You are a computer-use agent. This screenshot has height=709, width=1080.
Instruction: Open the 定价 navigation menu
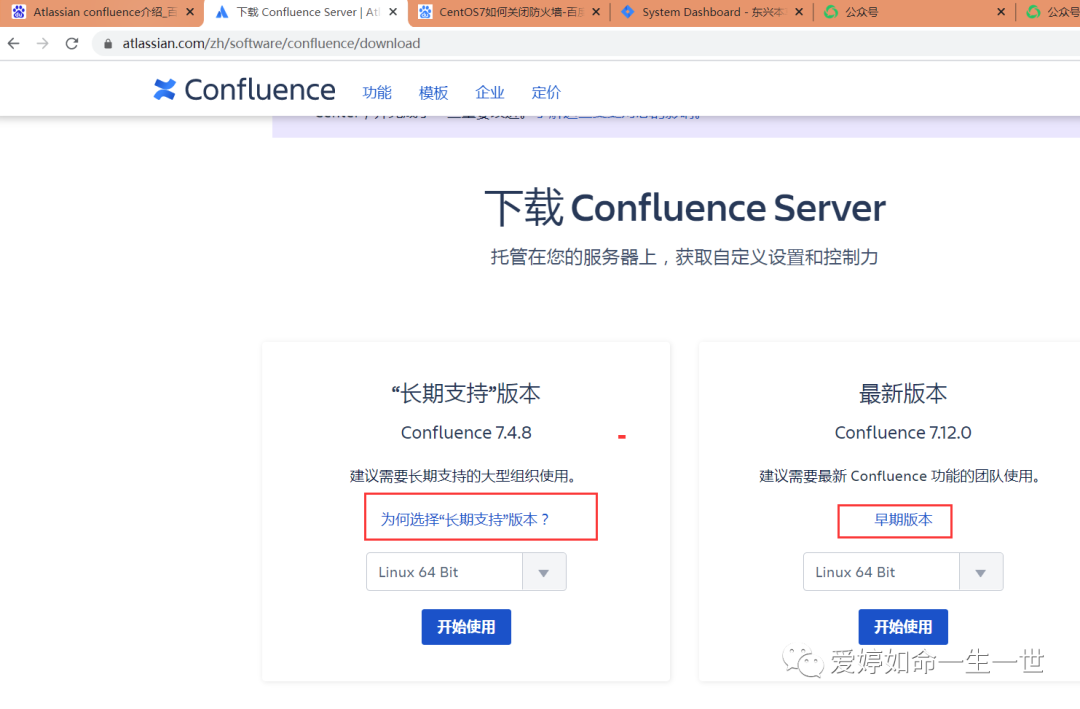[546, 92]
